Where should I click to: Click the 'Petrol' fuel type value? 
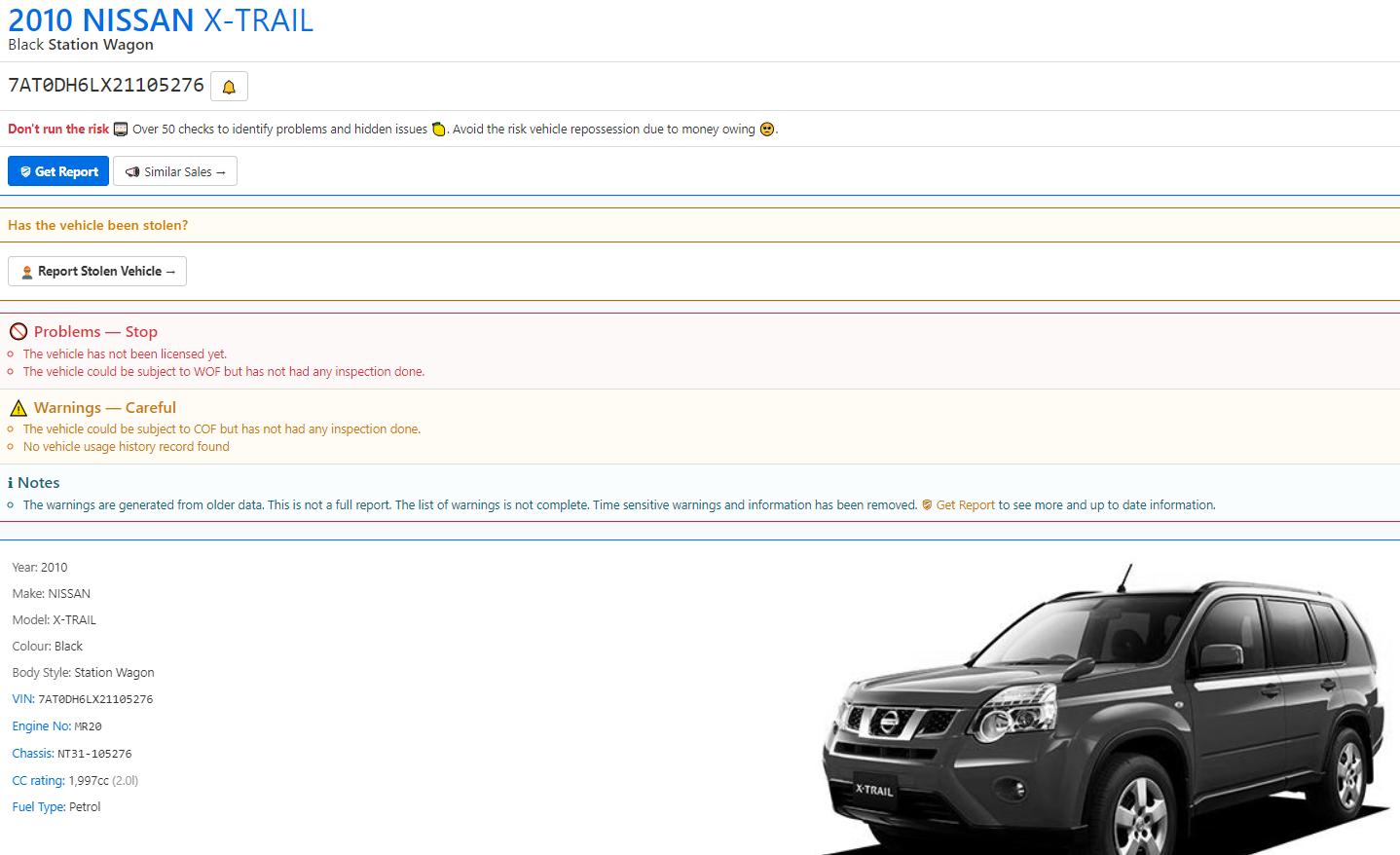85,807
